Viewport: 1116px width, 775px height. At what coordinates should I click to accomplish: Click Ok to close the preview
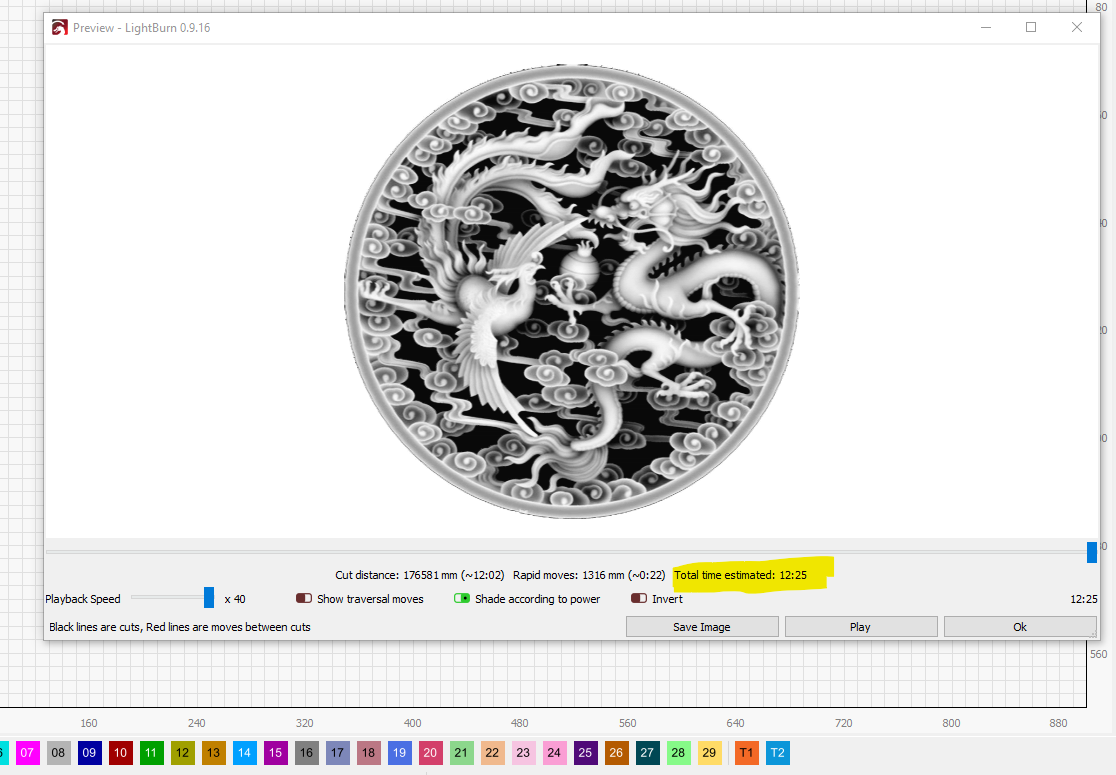1020,627
